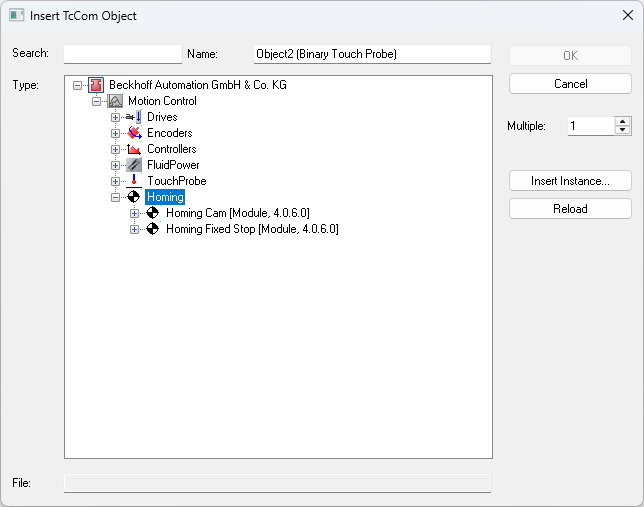644x507 pixels.
Task: Expand the Controllers node
Action: pos(115,150)
